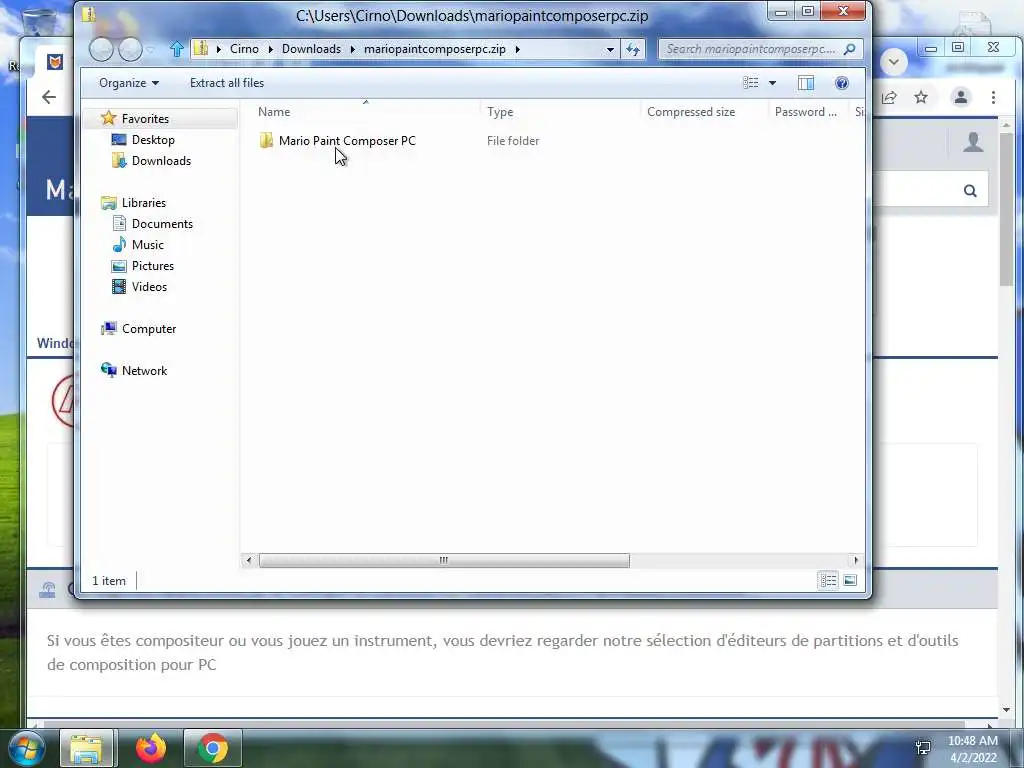Expand arrow after mariopaintcomposerpc.zip breadcrumb
This screenshot has height=768, width=1024.
pyautogui.click(x=517, y=49)
